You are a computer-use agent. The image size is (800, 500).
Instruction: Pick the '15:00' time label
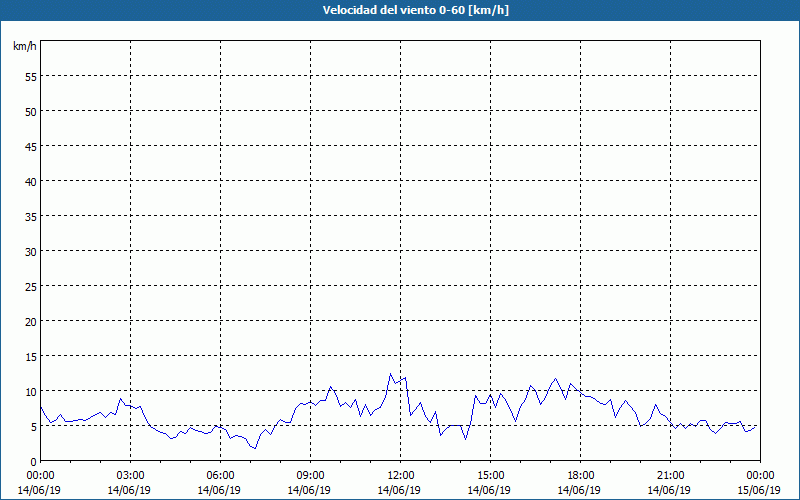490,476
